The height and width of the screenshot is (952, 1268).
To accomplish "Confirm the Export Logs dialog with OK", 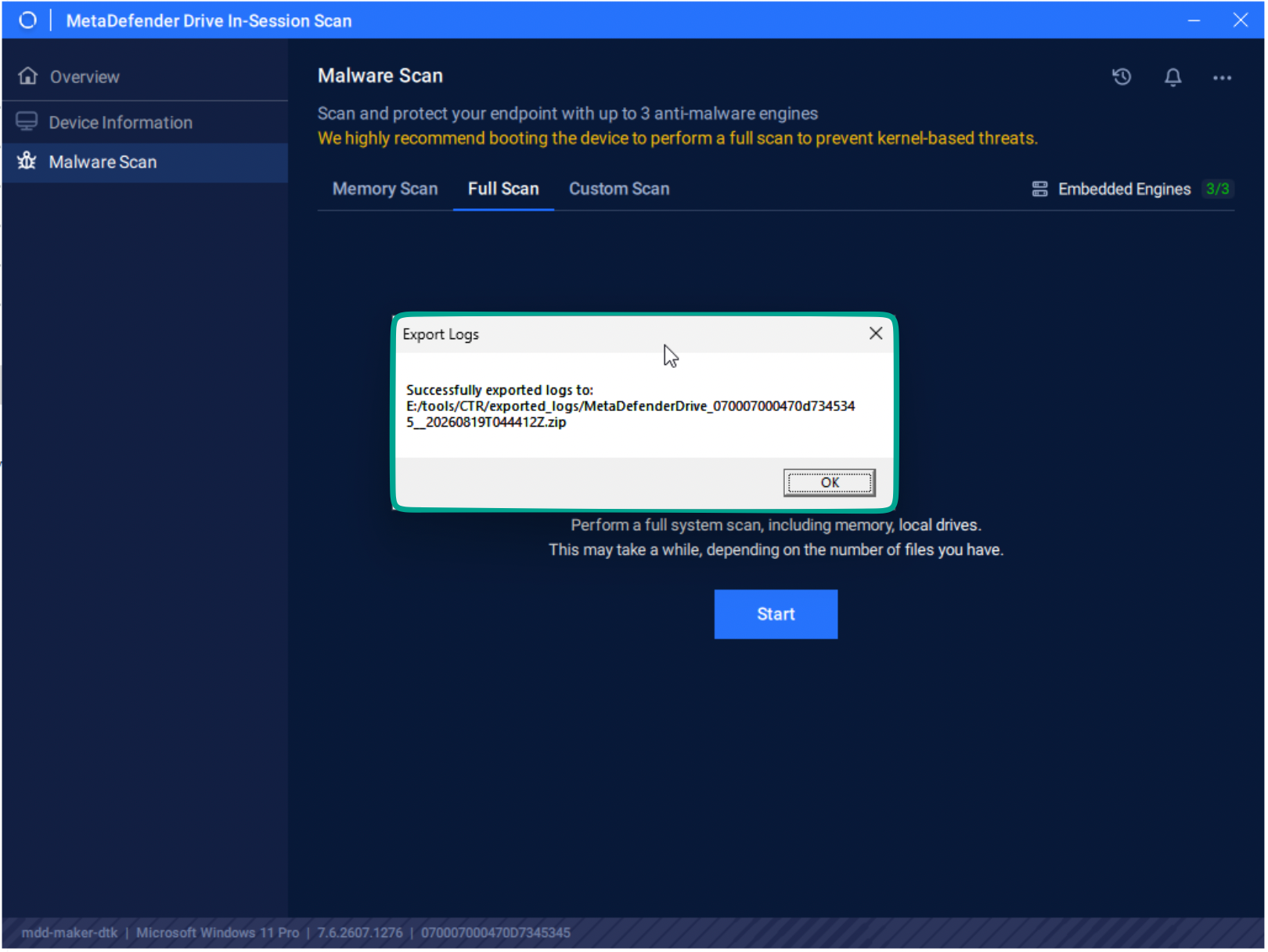I will tap(830, 482).
